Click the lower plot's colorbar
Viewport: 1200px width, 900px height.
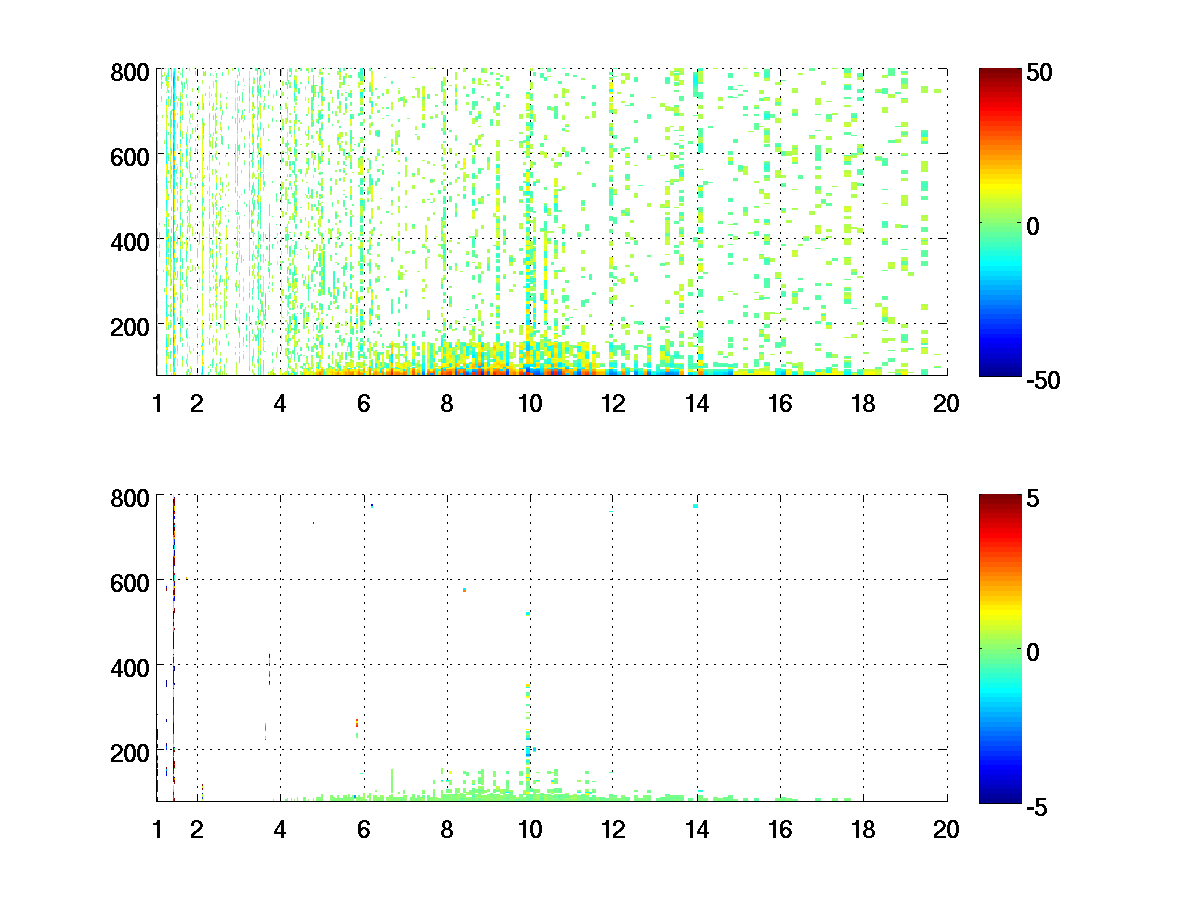click(1000, 647)
